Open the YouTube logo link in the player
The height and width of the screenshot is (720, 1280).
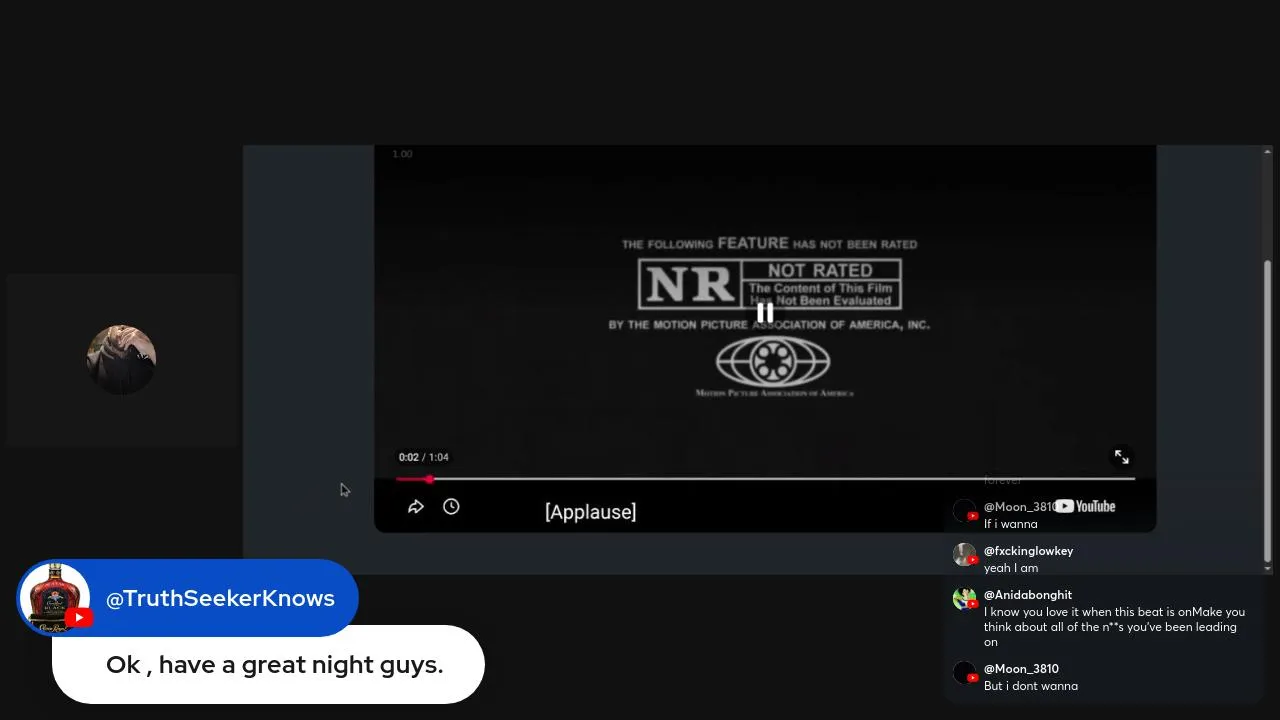click(1085, 506)
